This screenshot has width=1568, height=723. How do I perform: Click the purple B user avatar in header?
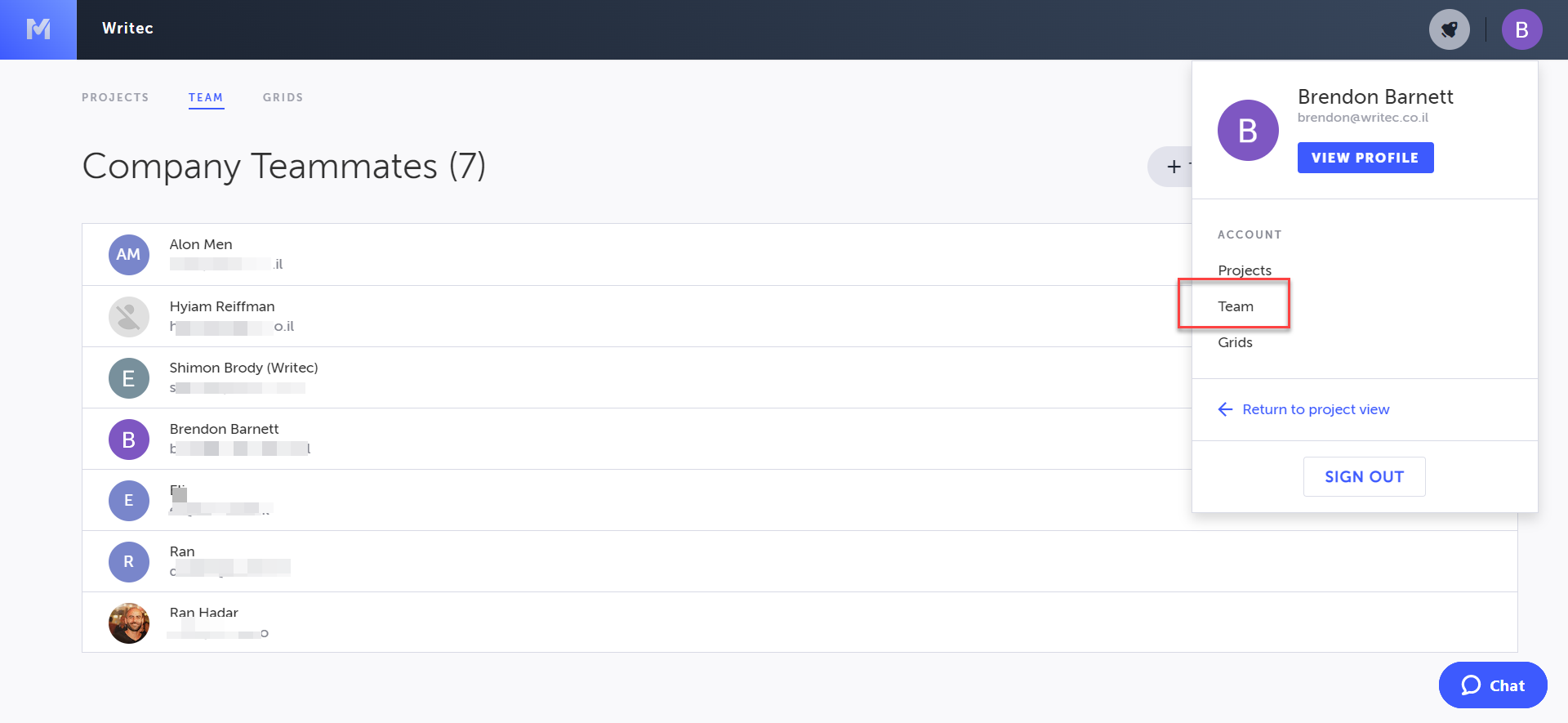click(x=1521, y=29)
